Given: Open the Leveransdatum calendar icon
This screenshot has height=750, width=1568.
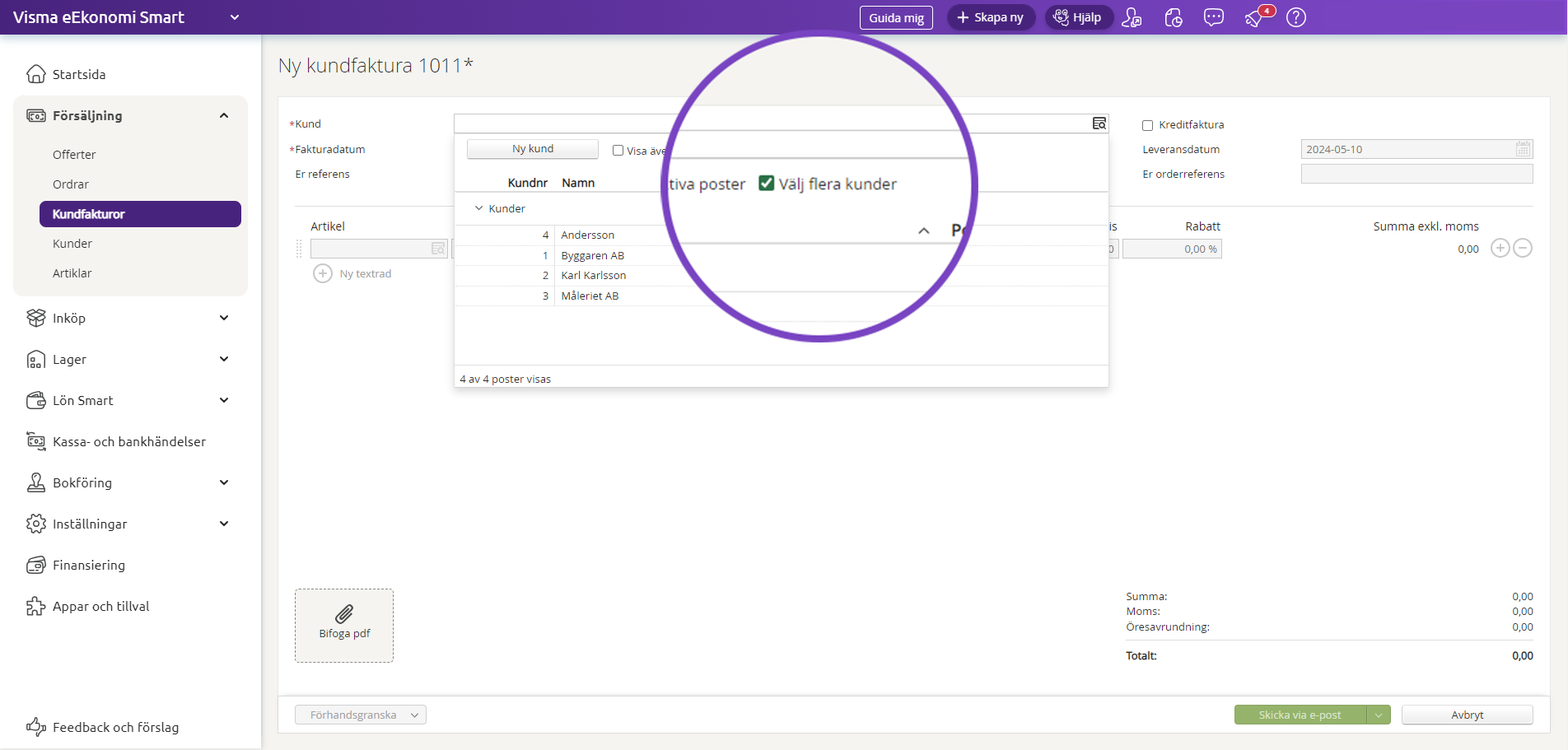Looking at the screenshot, I should coord(1524,149).
